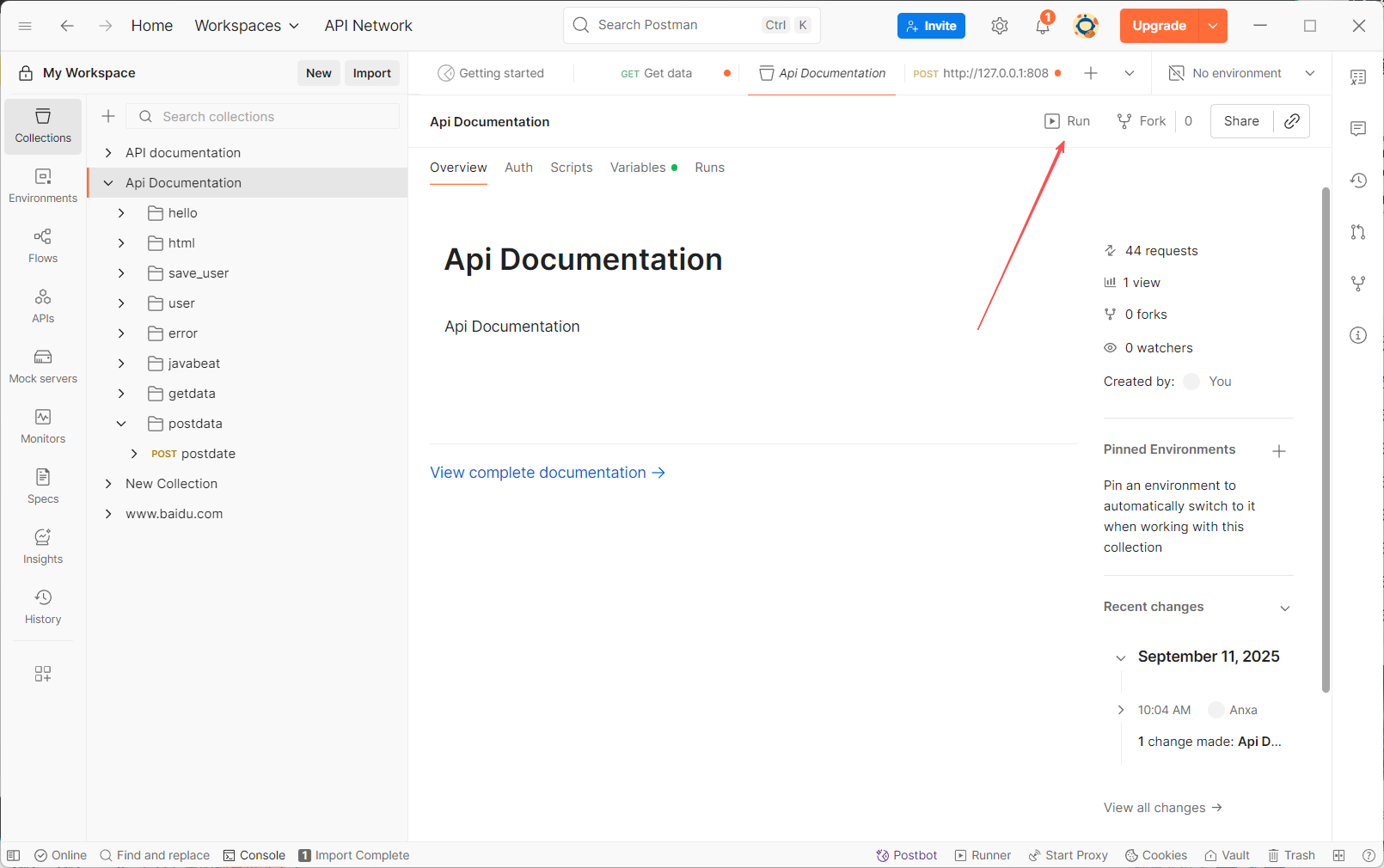
Task: Open the hamburger menu icon
Action: point(25,26)
